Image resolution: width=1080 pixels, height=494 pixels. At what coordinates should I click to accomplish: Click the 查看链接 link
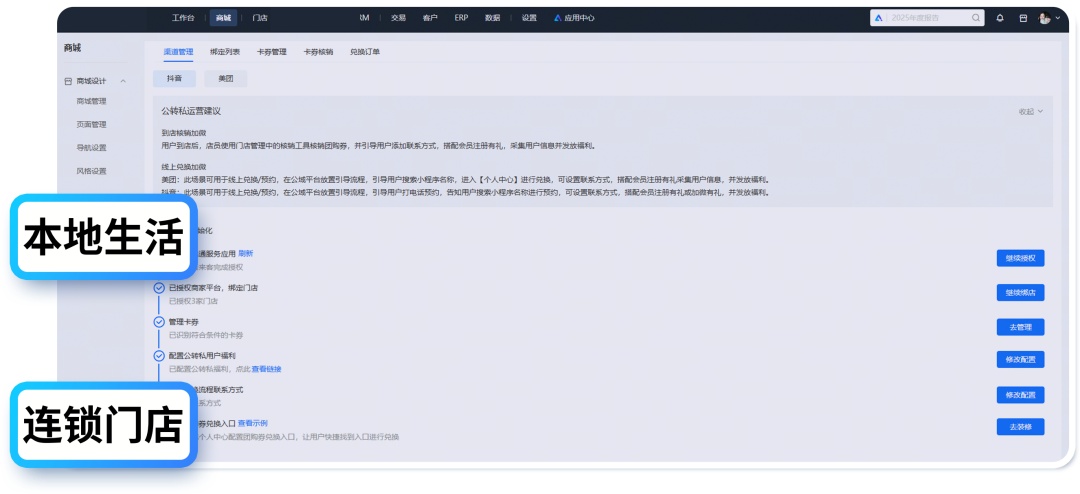[266, 369]
